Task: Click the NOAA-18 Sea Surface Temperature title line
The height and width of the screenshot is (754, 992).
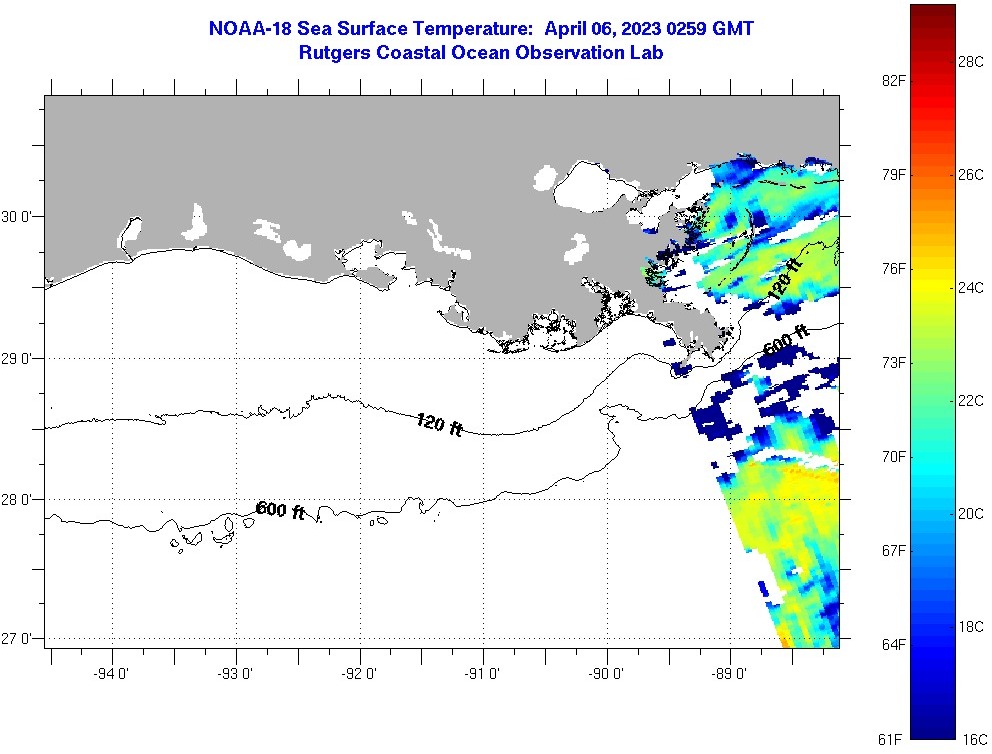Action: (481, 28)
